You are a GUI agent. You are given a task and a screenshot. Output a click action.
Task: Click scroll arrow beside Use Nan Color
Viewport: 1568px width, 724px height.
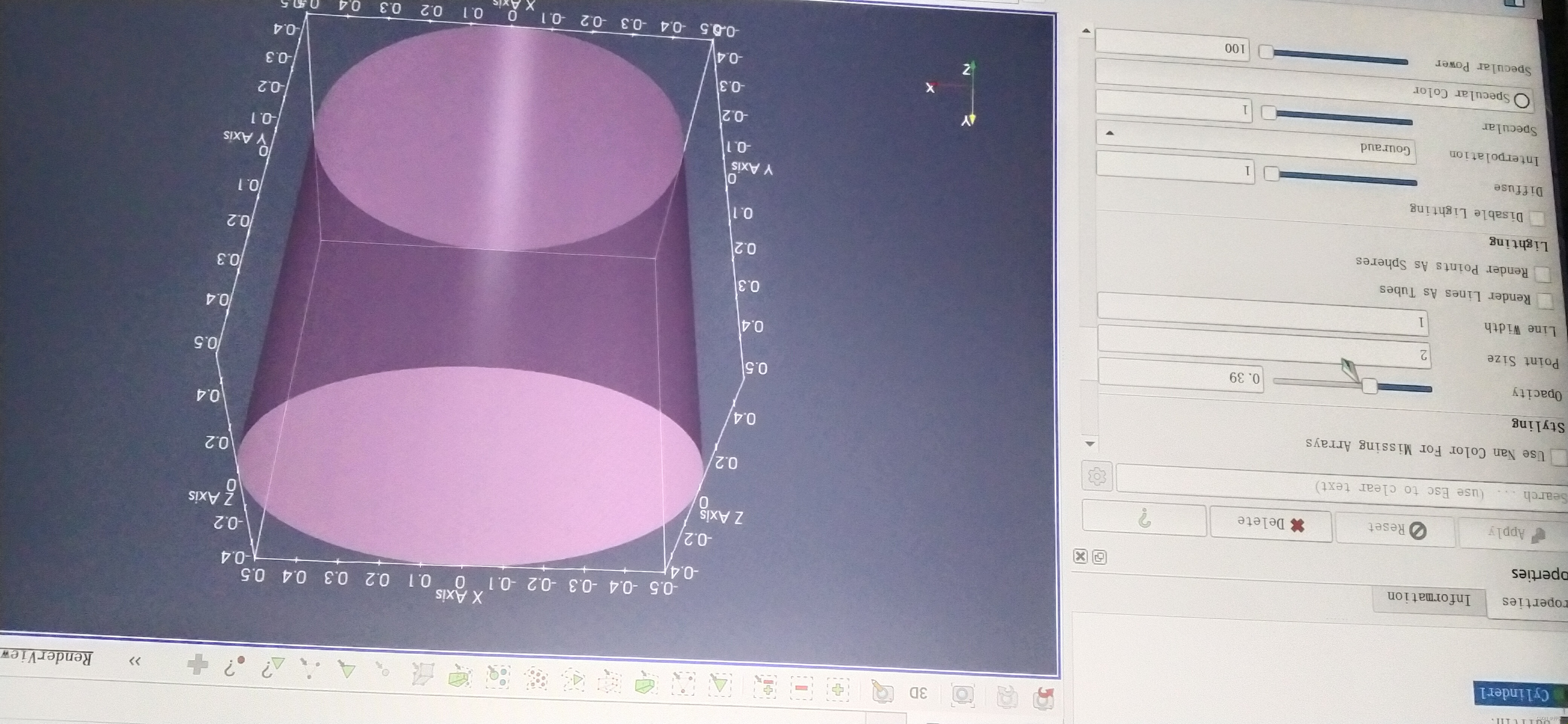(1090, 443)
